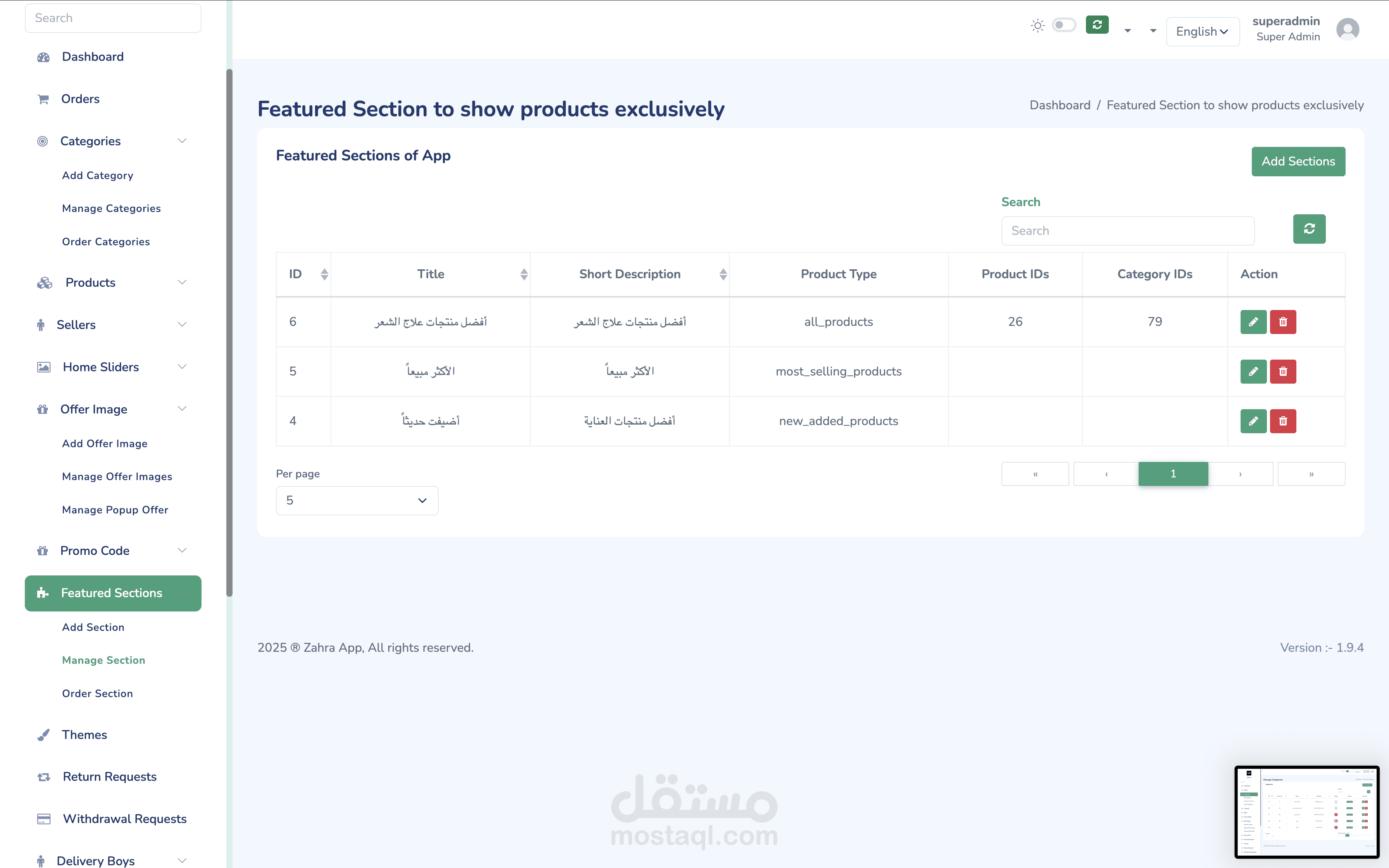Image resolution: width=1389 pixels, height=868 pixels.
Task: Open Manage Categories submenu item
Action: [111, 208]
